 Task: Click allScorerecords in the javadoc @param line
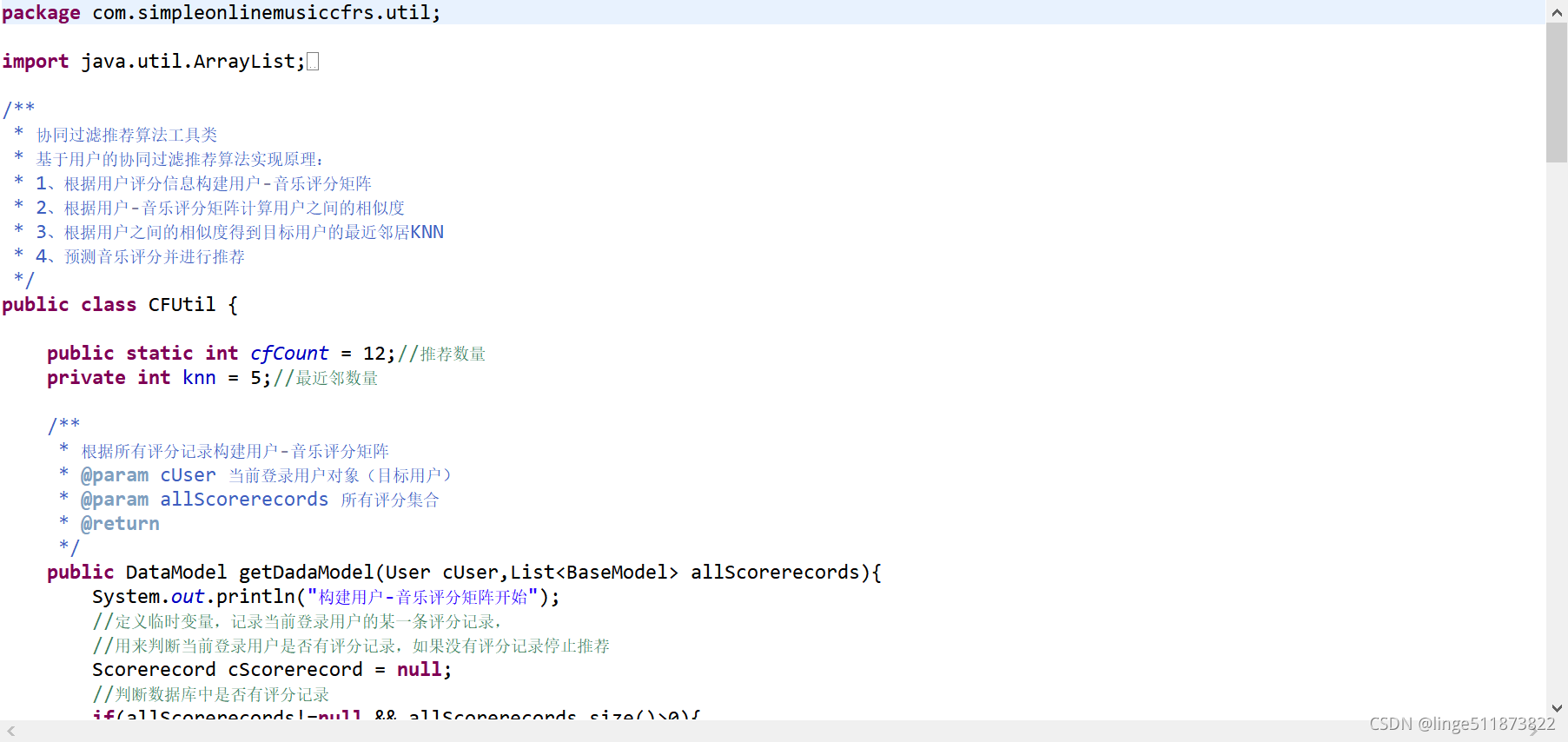[x=244, y=500]
